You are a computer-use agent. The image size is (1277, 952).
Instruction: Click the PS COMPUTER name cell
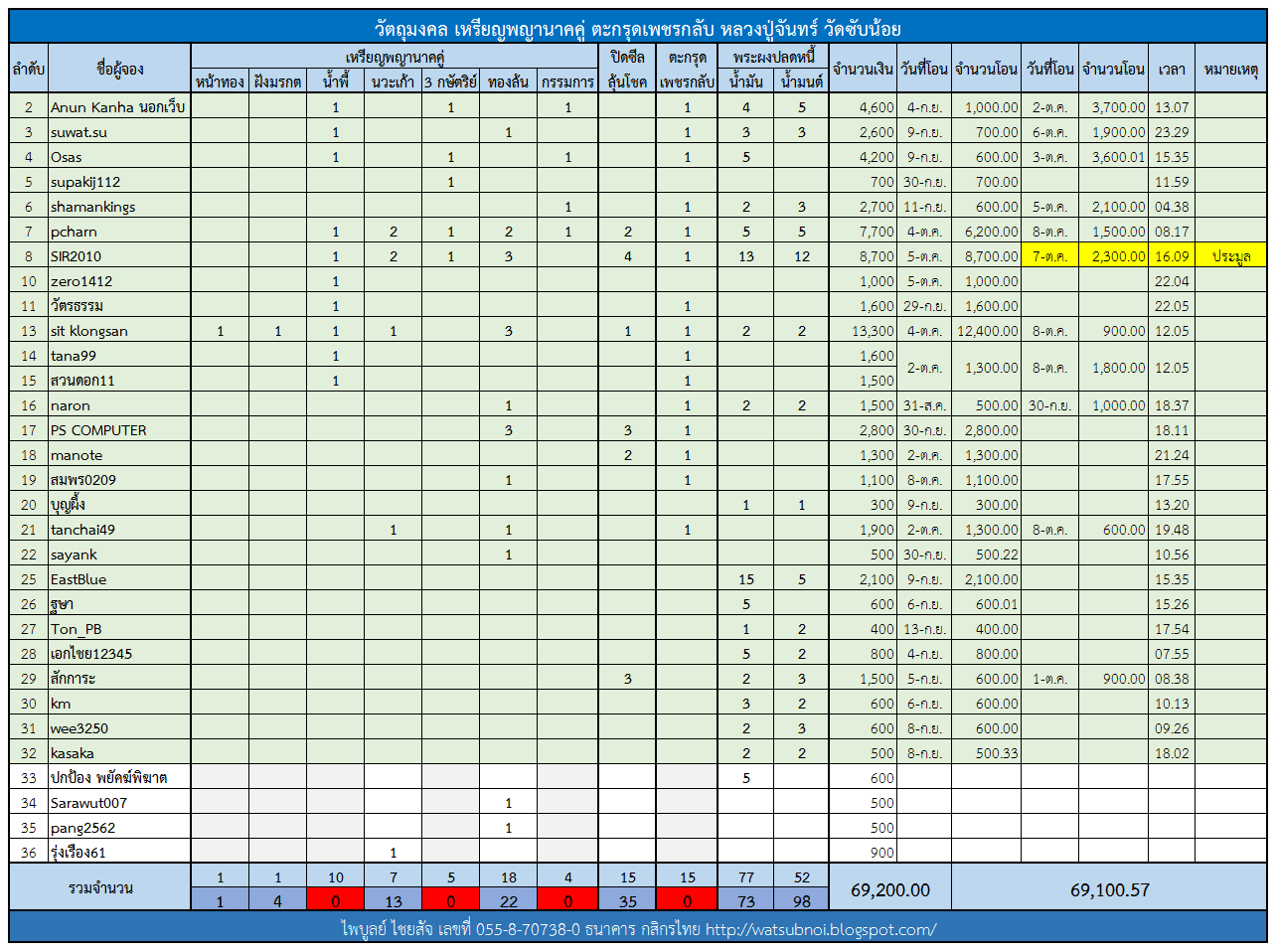point(119,430)
